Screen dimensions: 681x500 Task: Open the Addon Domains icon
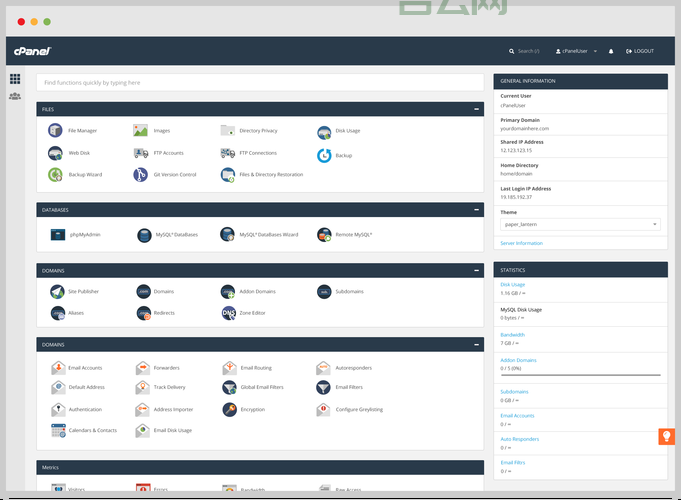pyautogui.click(x=228, y=291)
